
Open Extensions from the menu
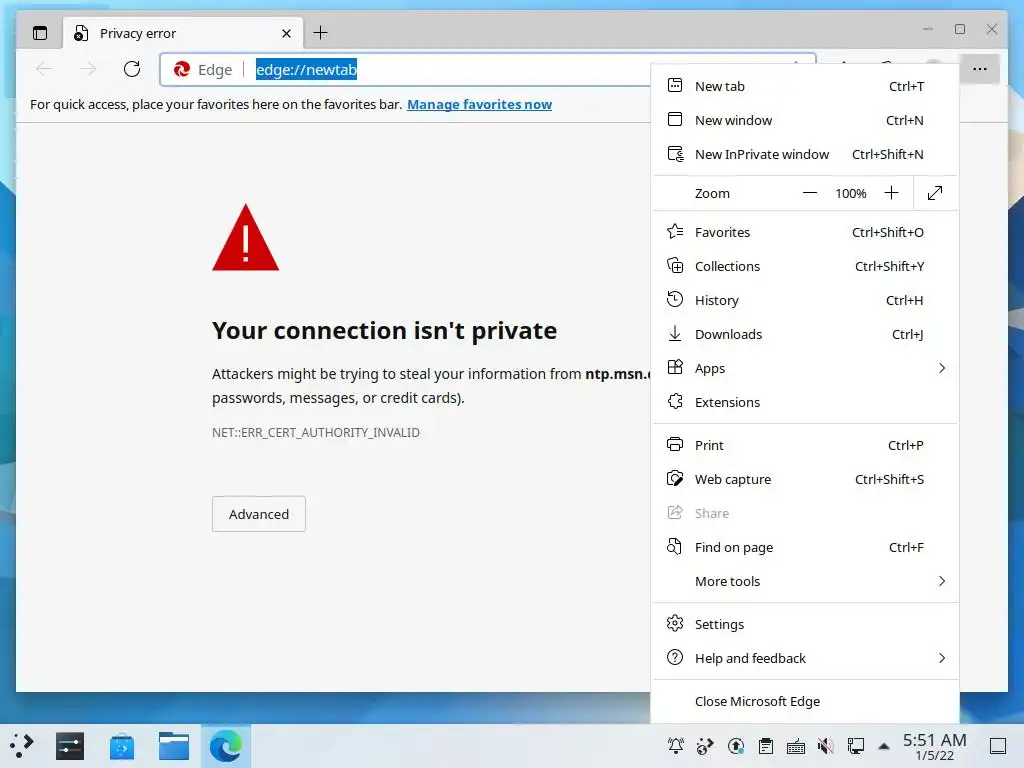click(x=805, y=402)
